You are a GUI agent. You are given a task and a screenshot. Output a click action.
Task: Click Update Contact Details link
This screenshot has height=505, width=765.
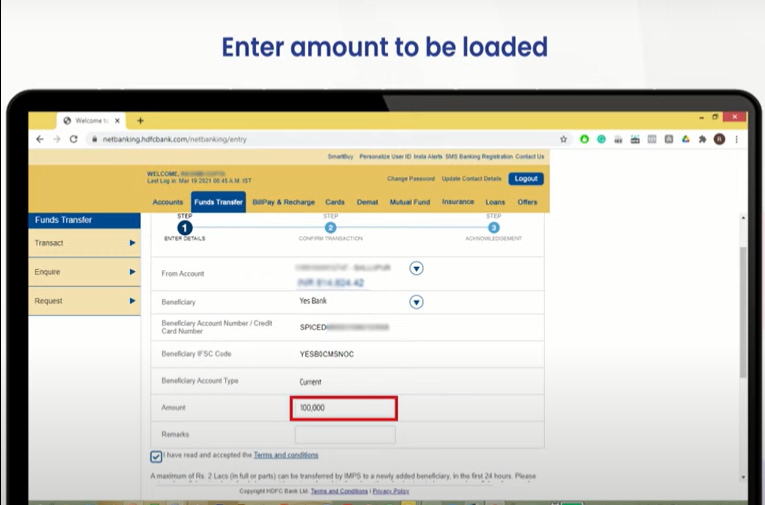coord(471,179)
